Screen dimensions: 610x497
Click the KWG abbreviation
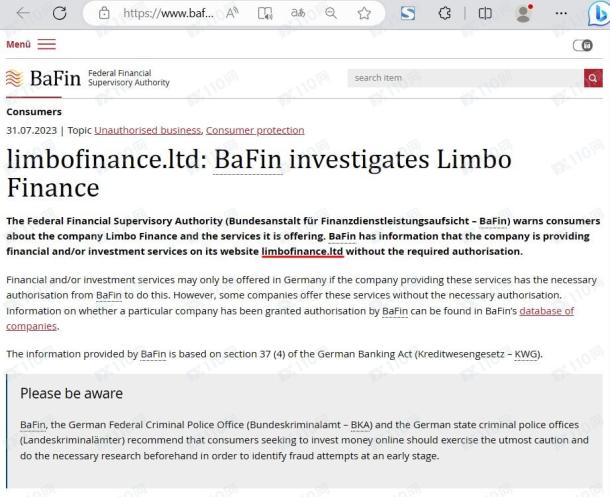[x=526, y=354]
